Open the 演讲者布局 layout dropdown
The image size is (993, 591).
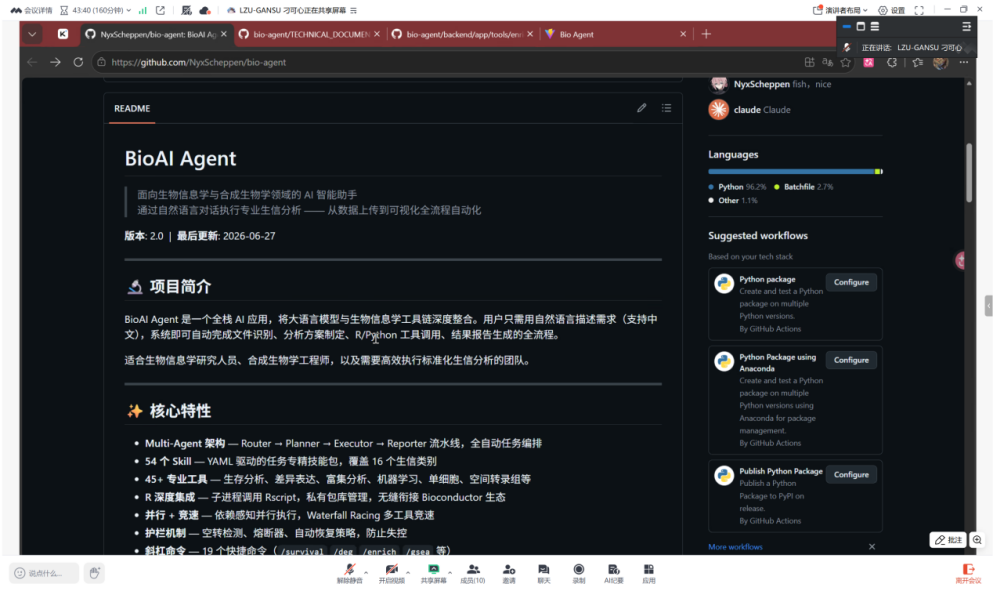[840, 10]
